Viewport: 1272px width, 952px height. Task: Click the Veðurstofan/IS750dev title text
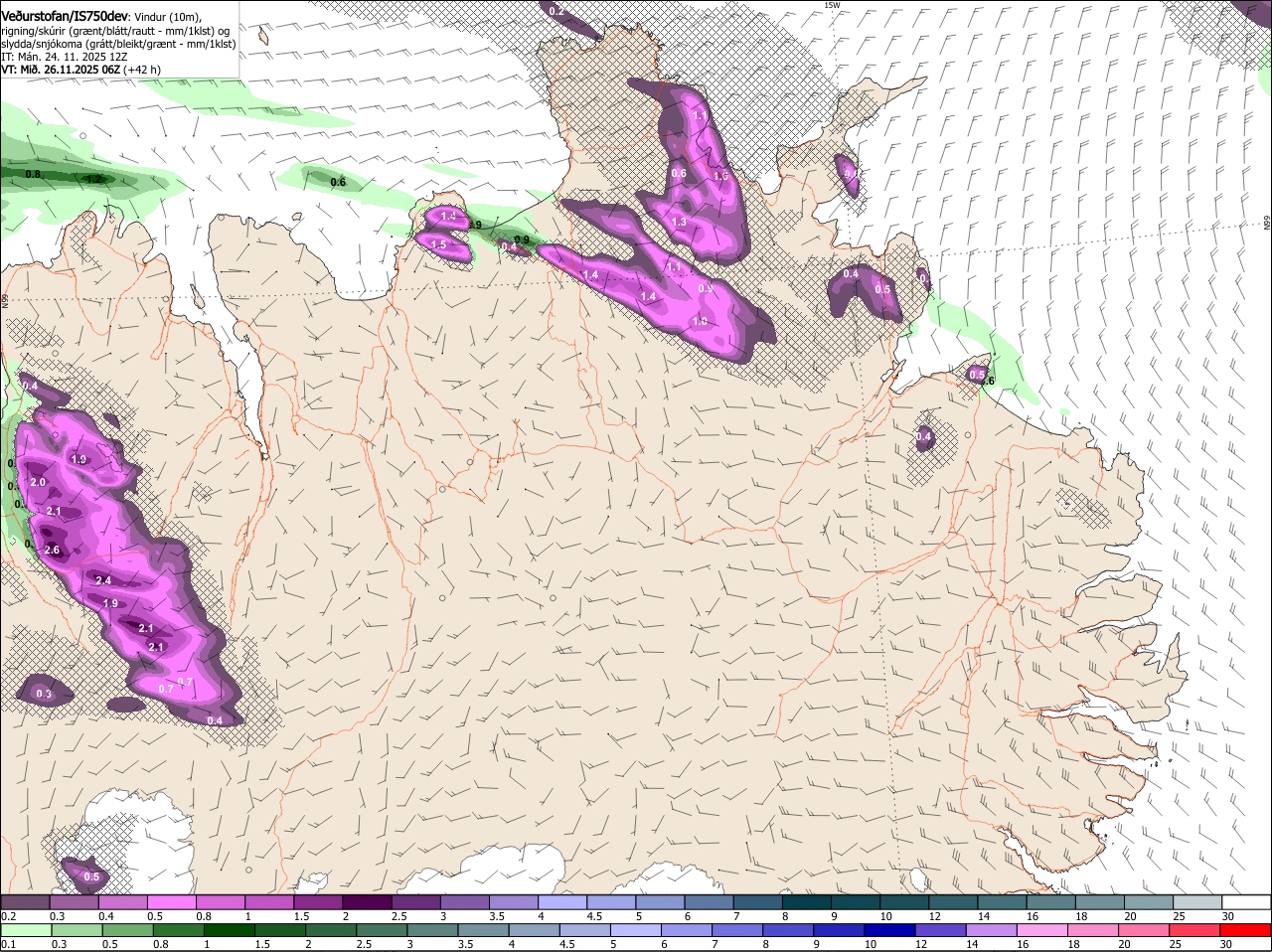pyautogui.click(x=65, y=15)
